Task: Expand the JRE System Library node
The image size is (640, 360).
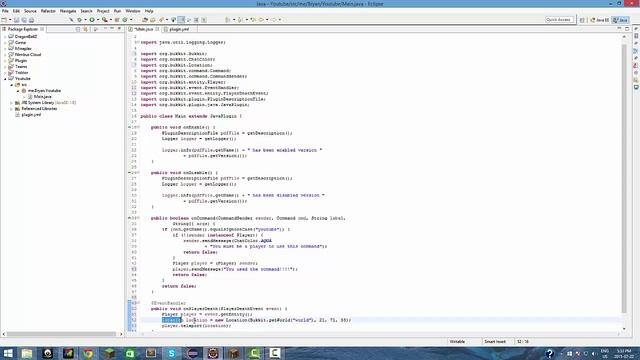Action: click(x=11, y=103)
